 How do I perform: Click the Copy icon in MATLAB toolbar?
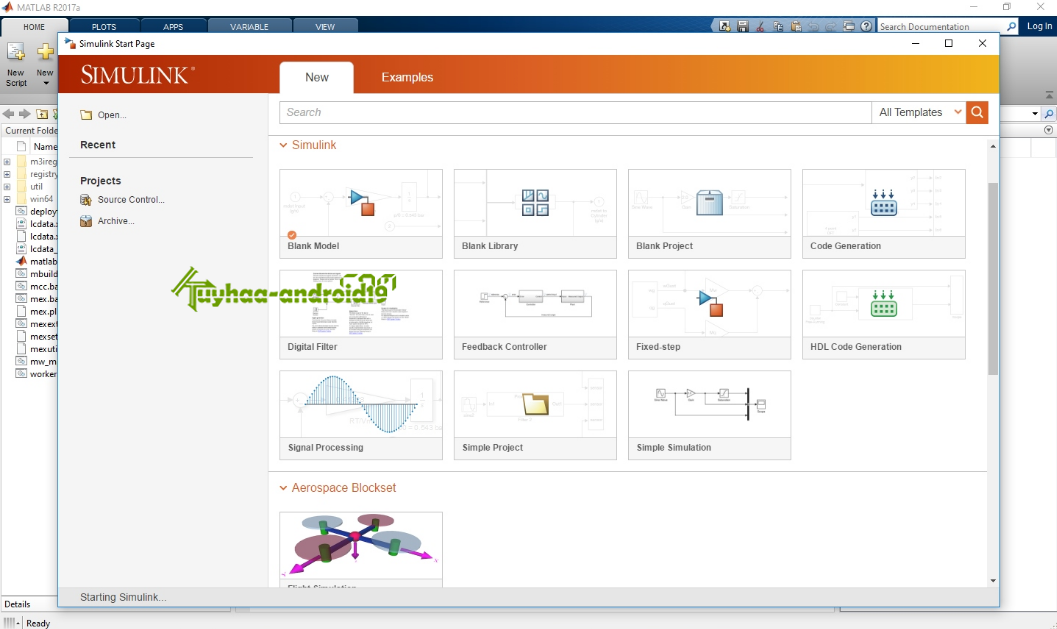(778, 26)
